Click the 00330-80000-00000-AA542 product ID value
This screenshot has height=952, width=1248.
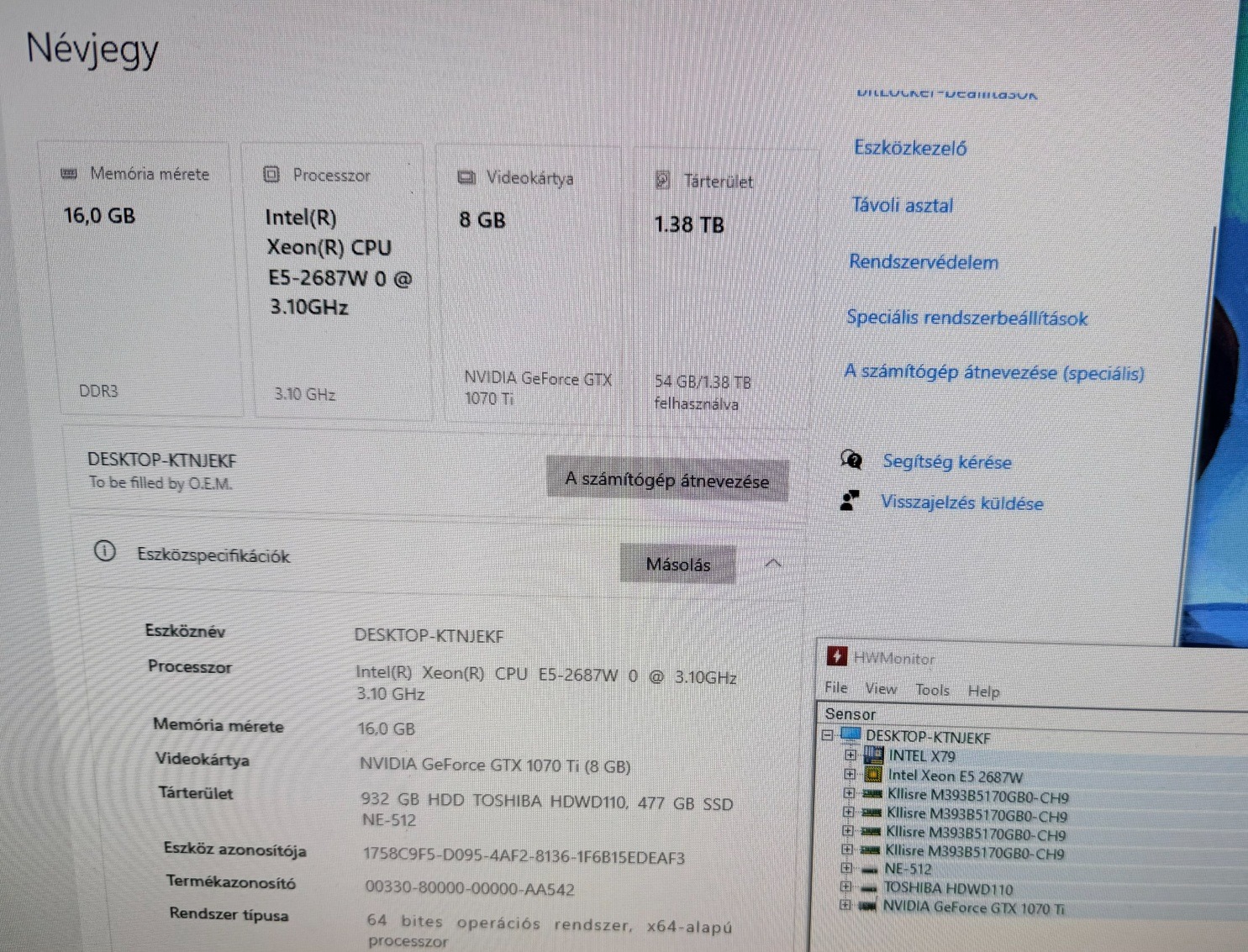(x=470, y=888)
